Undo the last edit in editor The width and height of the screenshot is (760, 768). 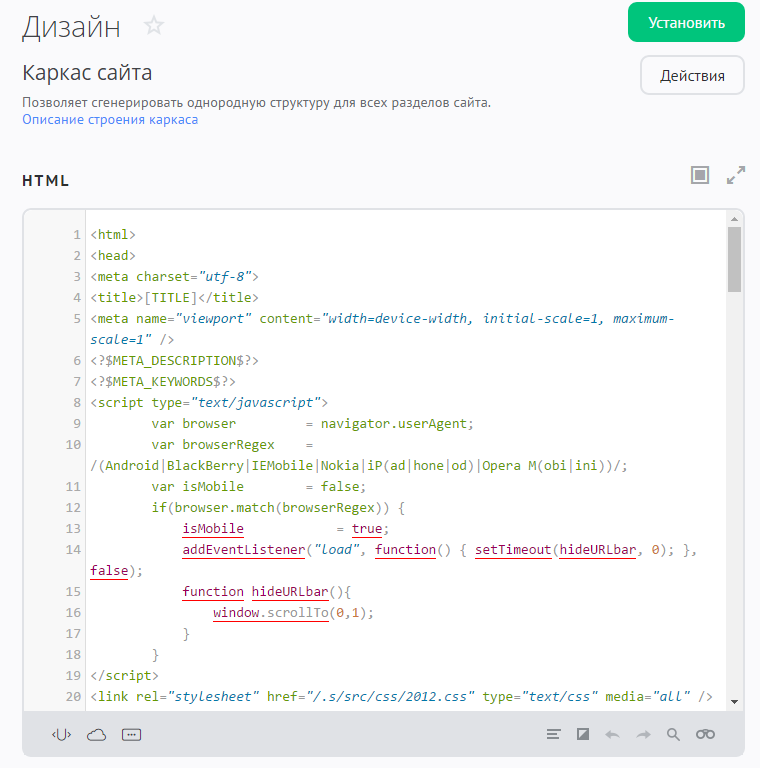click(x=612, y=735)
